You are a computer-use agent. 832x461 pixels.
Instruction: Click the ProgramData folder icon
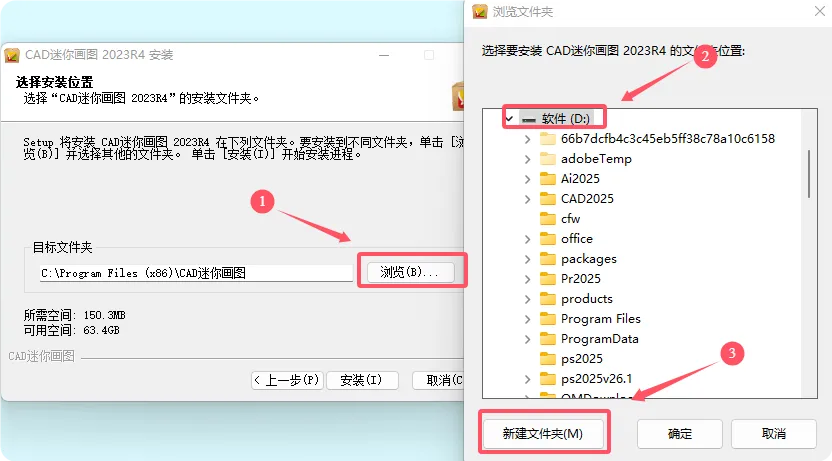coord(548,339)
